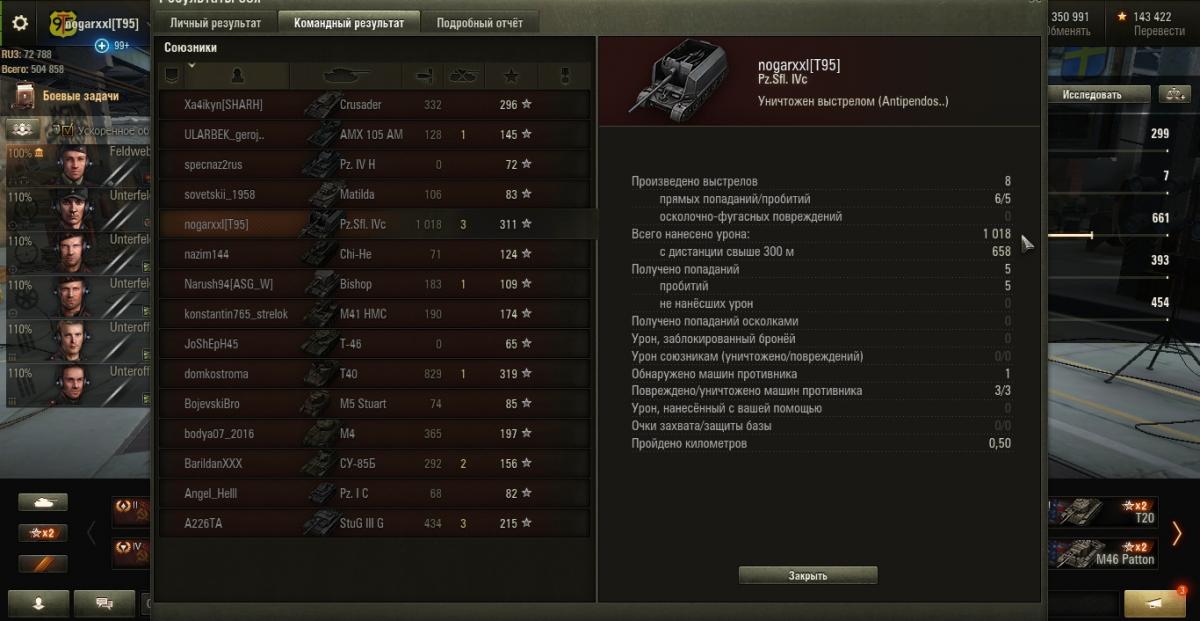1200x621 pixels.
Task: Sort allies by tank column icon
Action: click(x=345, y=75)
